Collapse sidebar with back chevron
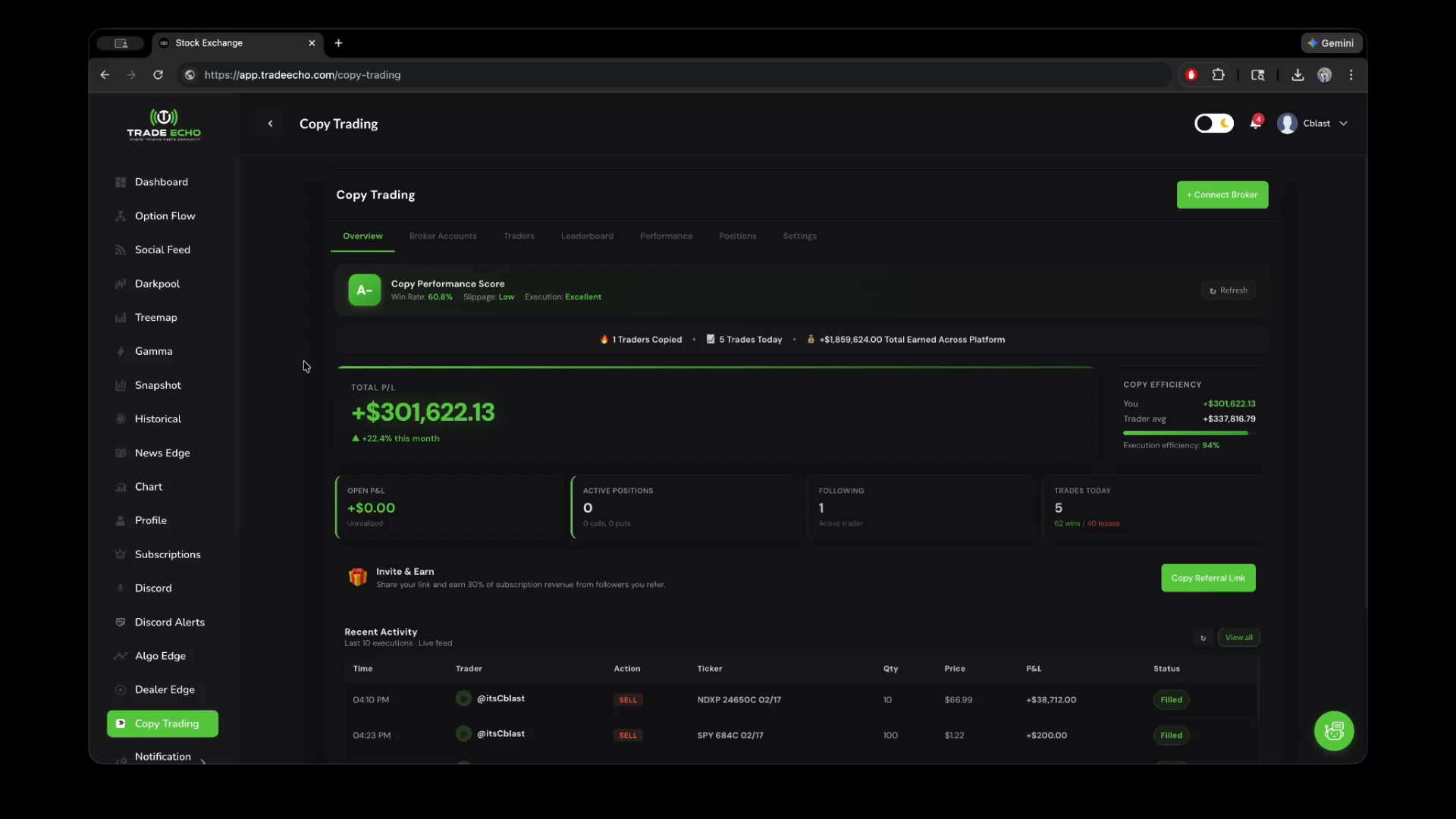The height and width of the screenshot is (819, 1456). [x=270, y=124]
